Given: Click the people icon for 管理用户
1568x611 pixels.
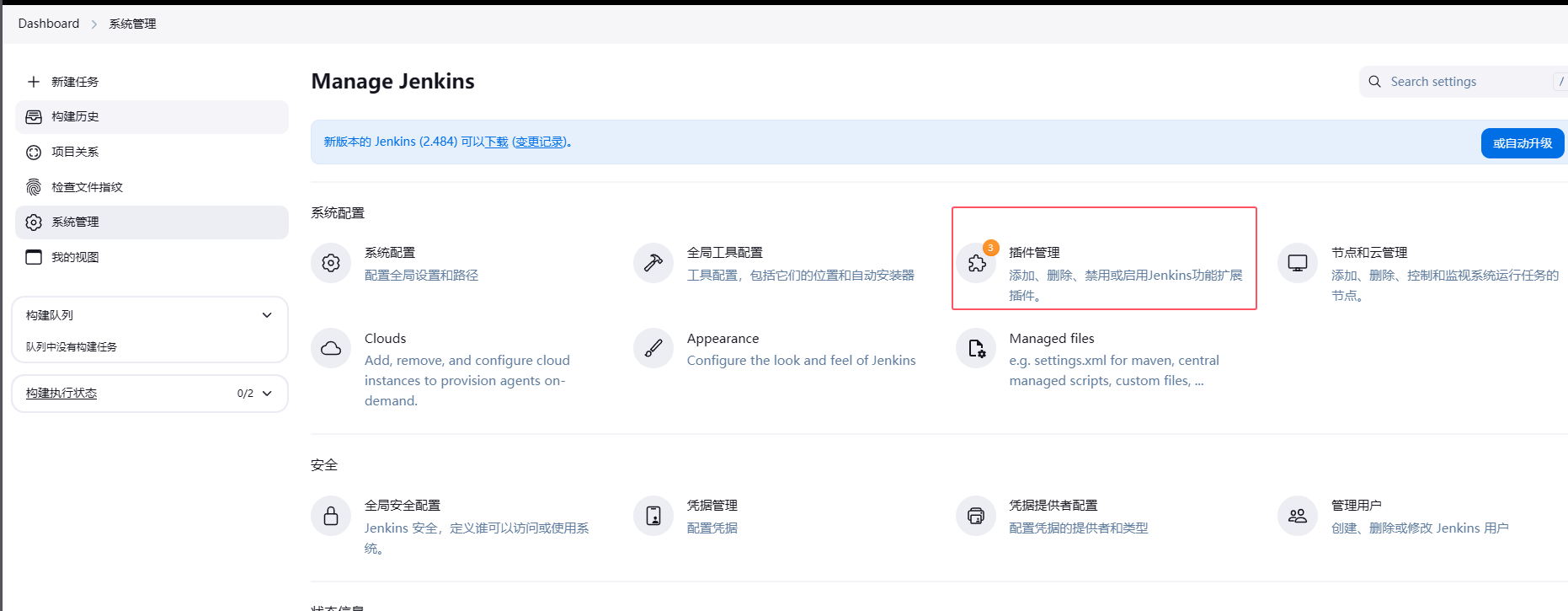Looking at the screenshot, I should (x=1298, y=516).
